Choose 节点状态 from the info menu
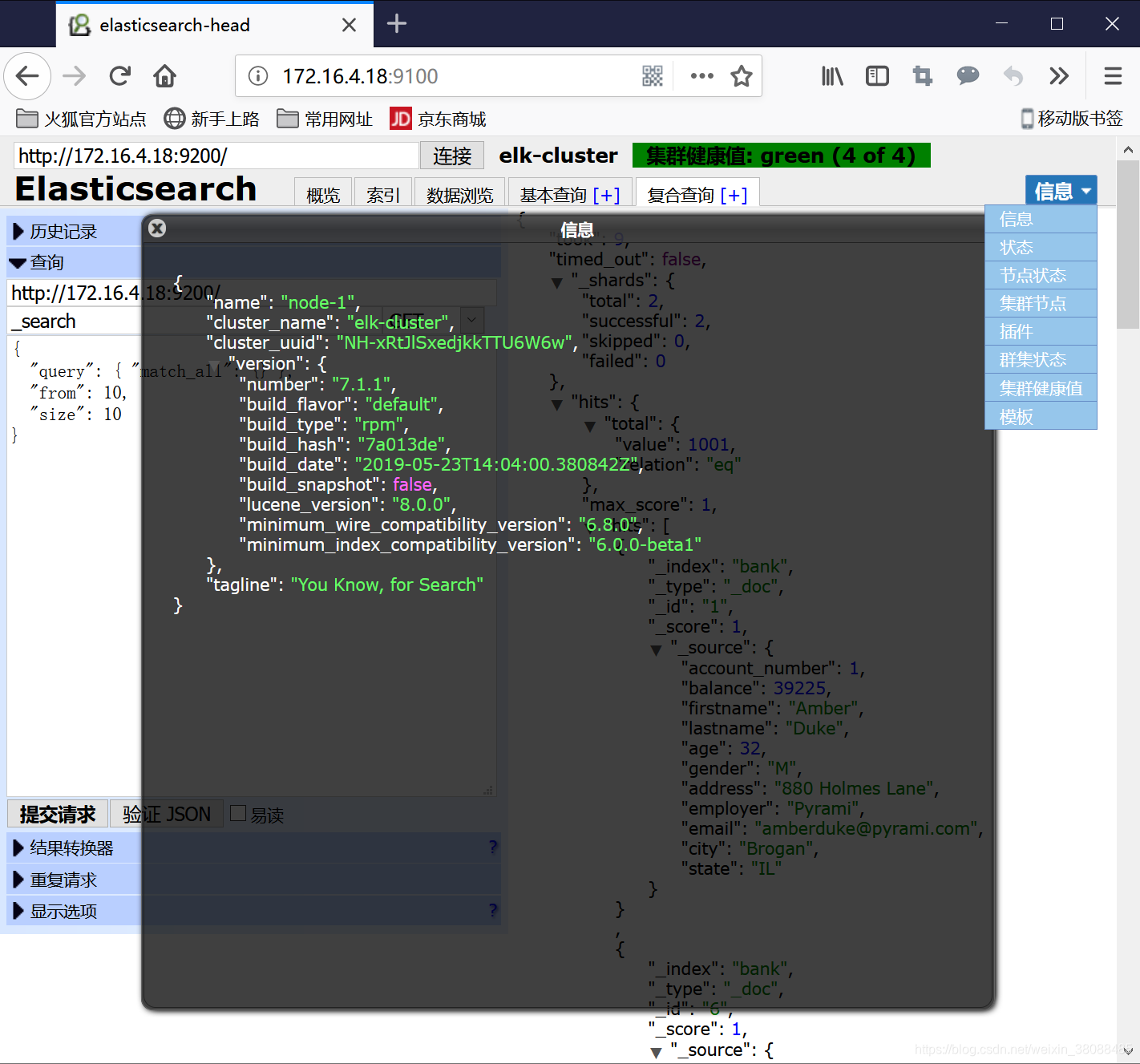Image resolution: width=1140 pixels, height=1064 pixels. click(x=1041, y=275)
